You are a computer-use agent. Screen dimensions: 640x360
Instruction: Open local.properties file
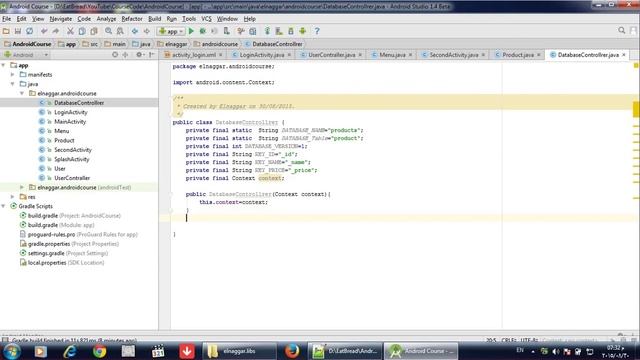point(62,262)
